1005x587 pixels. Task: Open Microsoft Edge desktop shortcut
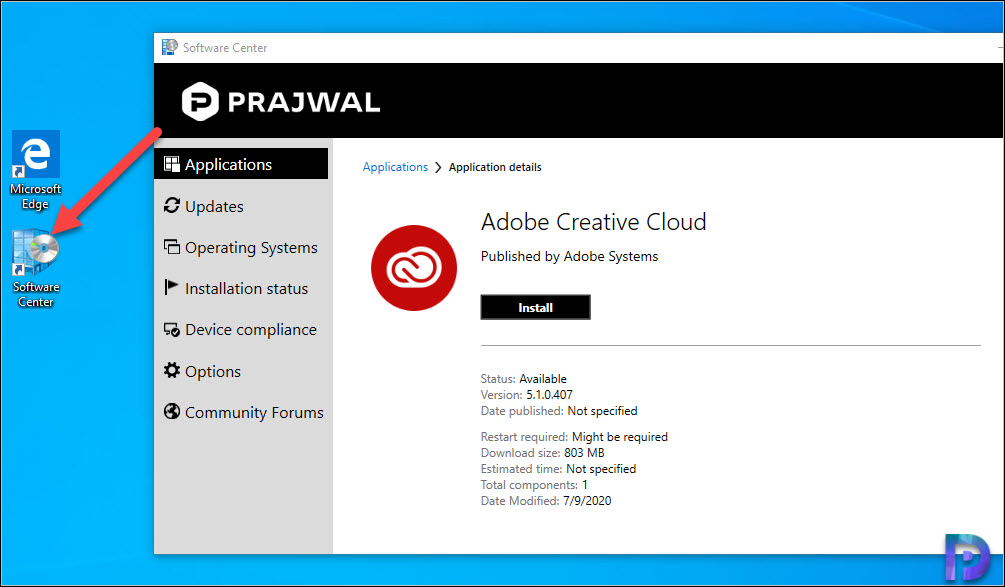point(35,170)
